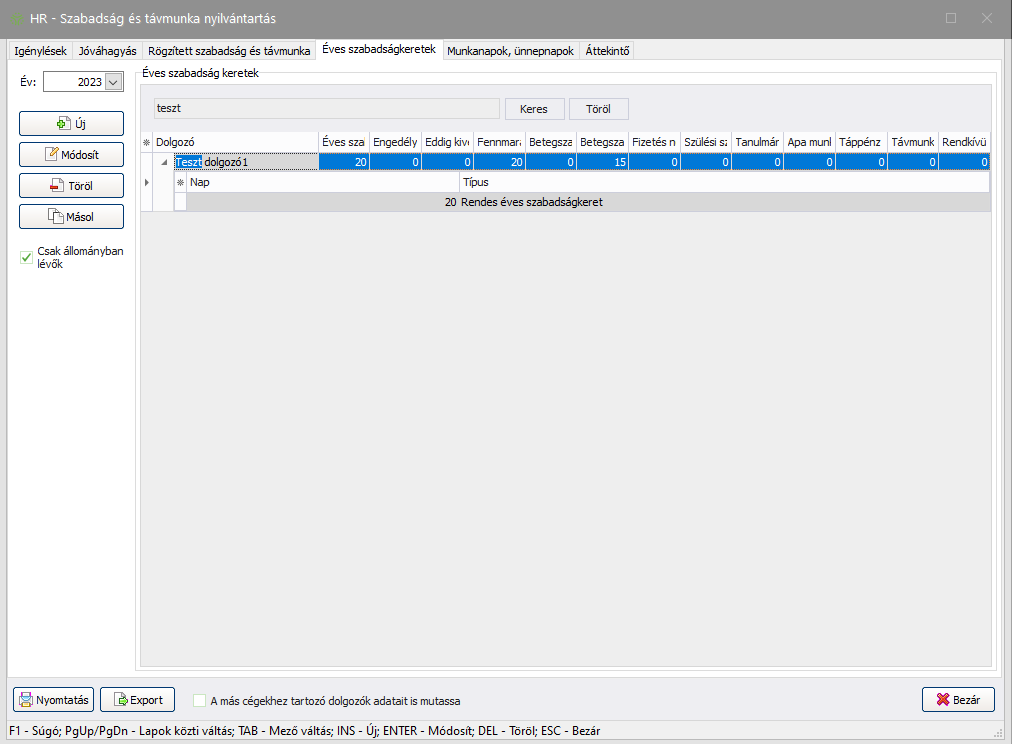Collapse the Teszt dolgozó1 row
This screenshot has height=744, width=1012.
164,162
